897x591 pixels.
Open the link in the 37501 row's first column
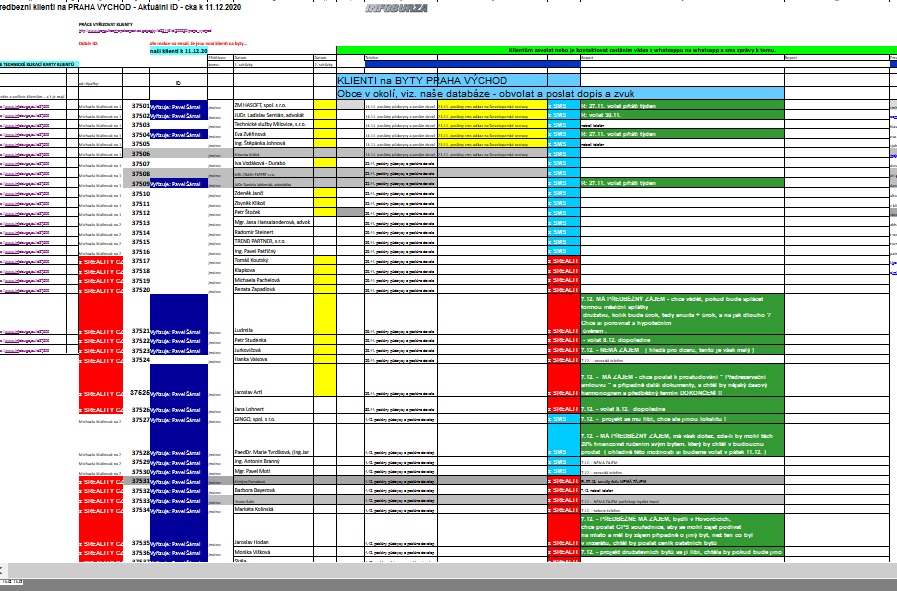(x=25, y=106)
